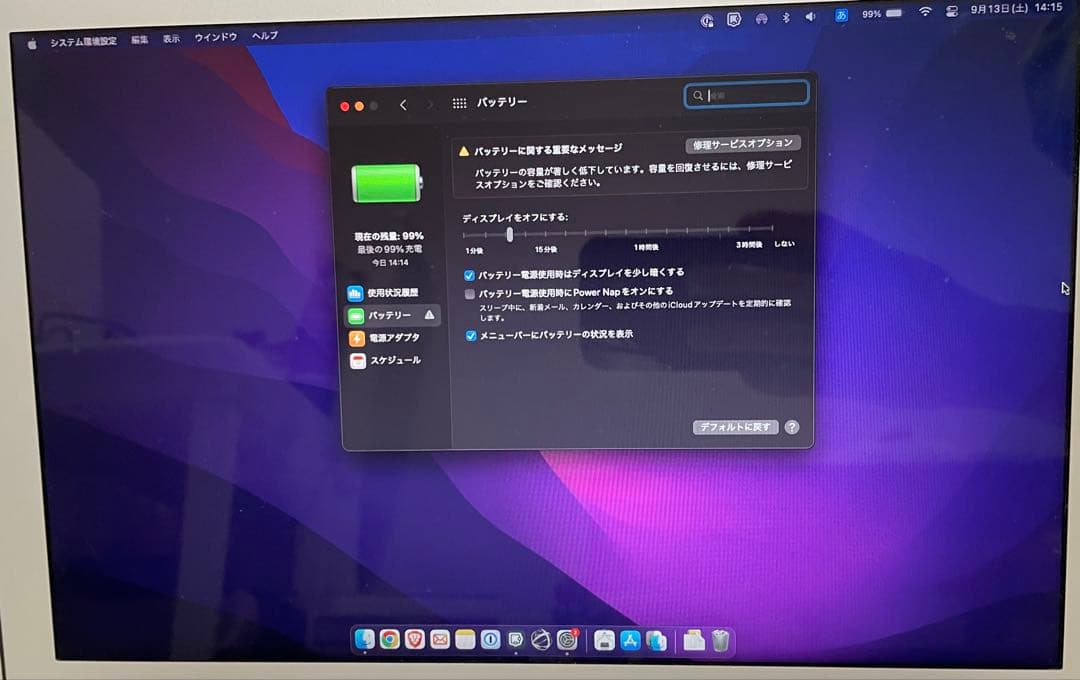Image resolution: width=1080 pixels, height=680 pixels.
Task: Click the ディスプレイをオフにする slider handle
Action: (x=510, y=234)
